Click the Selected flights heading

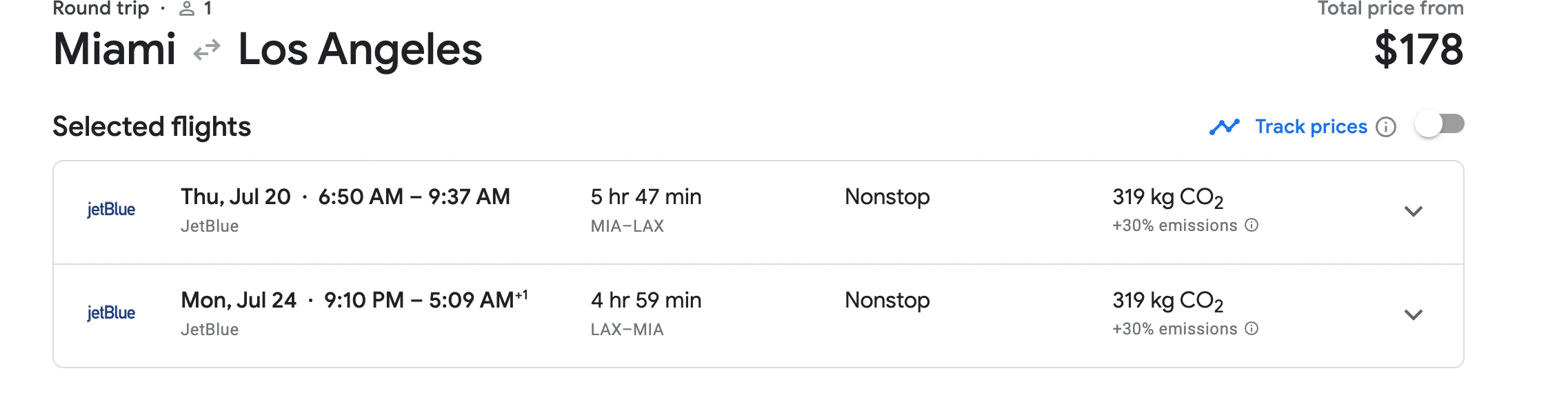click(152, 127)
